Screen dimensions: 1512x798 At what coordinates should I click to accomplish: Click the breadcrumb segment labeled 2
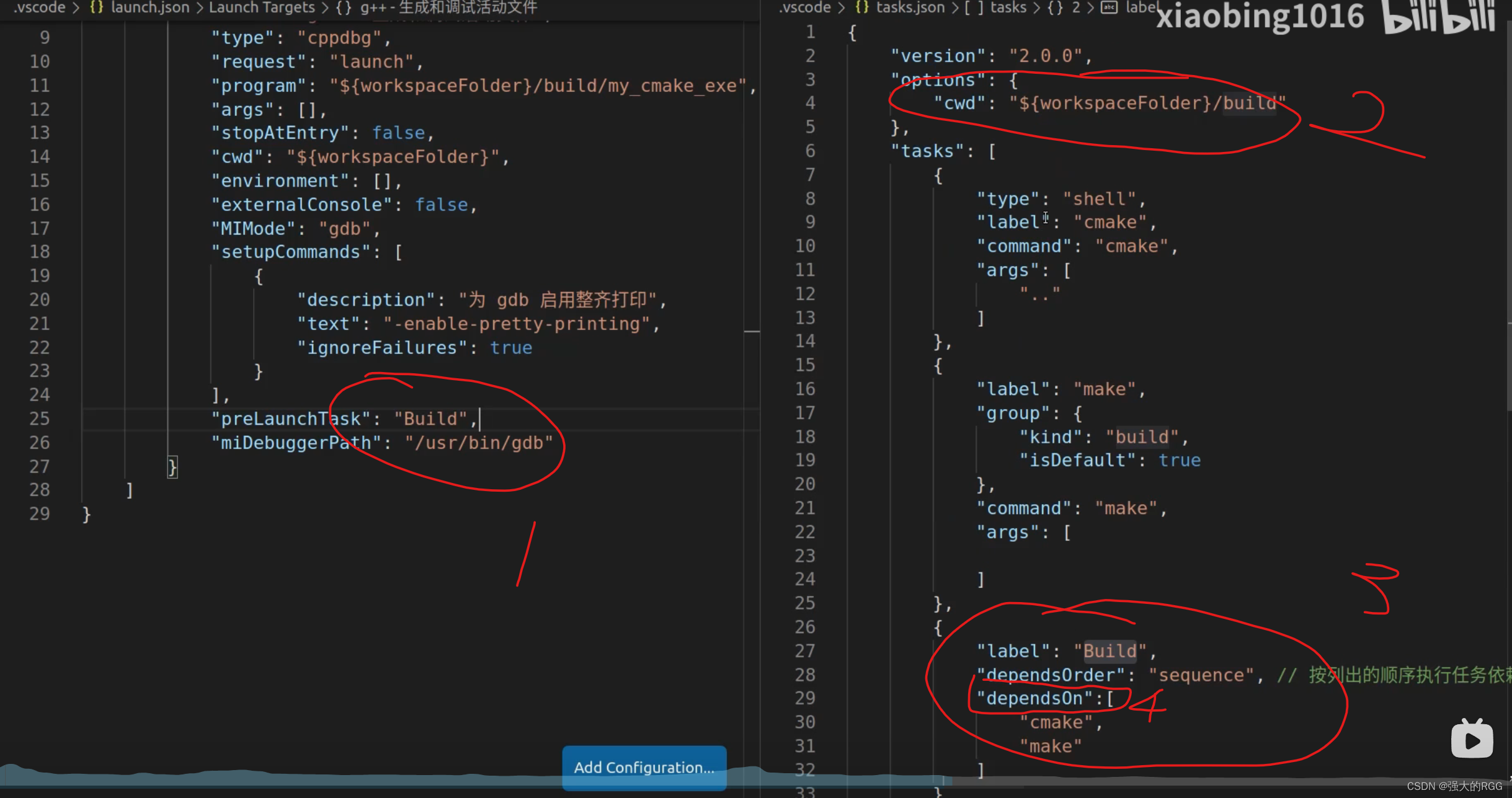(1076, 7)
